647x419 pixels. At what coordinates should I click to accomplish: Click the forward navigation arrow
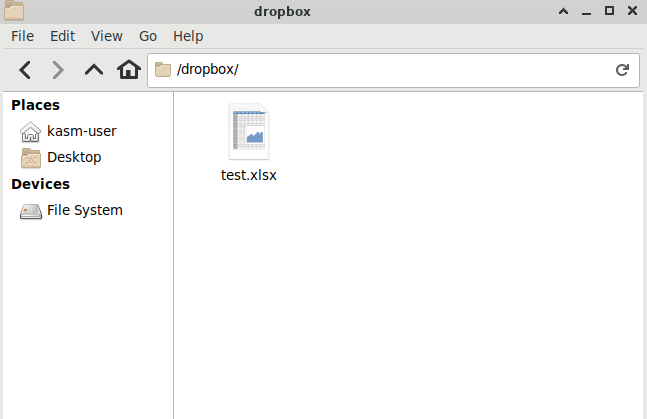(x=58, y=70)
